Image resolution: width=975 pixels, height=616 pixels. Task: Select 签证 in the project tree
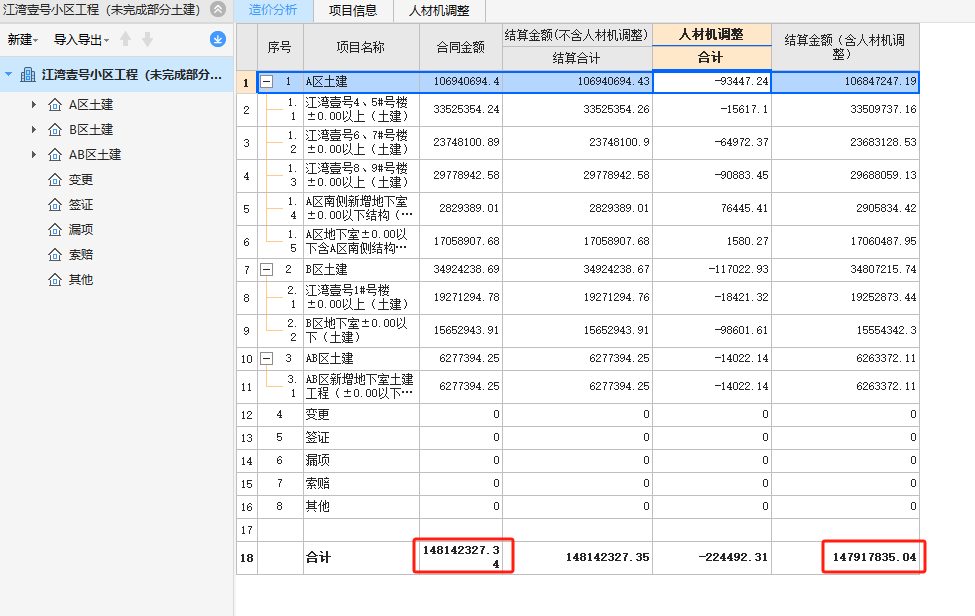[81, 205]
